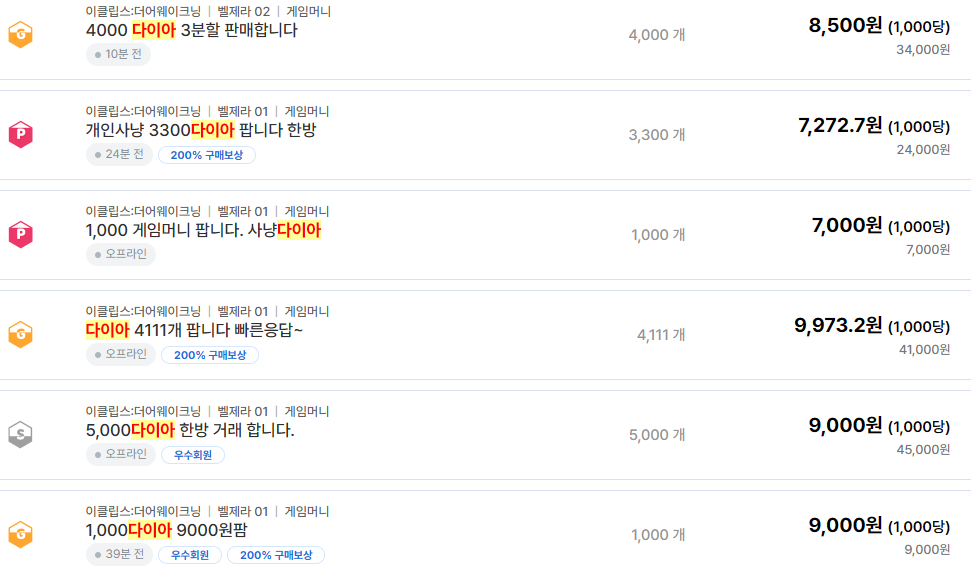Open '1,000 게임머니 팝니다. 사냥다이아' listing
The width and height of the screenshot is (971, 575).
point(203,230)
